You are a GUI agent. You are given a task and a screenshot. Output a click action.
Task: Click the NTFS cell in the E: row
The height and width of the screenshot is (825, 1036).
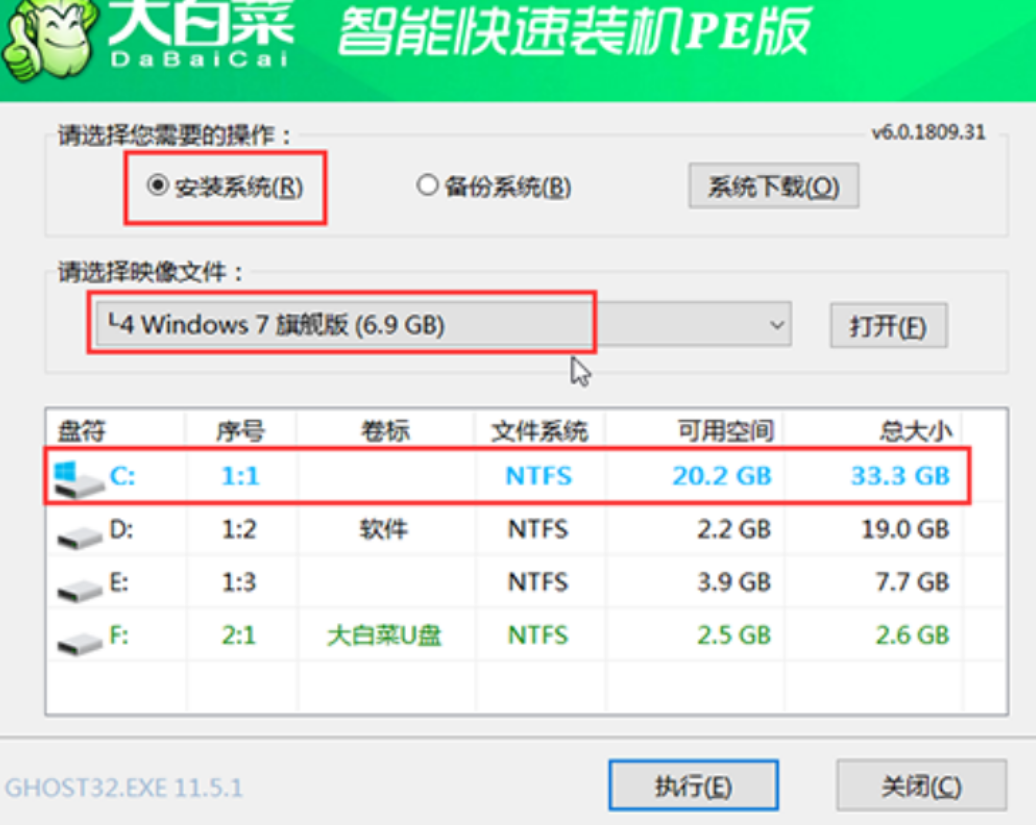[538, 582]
